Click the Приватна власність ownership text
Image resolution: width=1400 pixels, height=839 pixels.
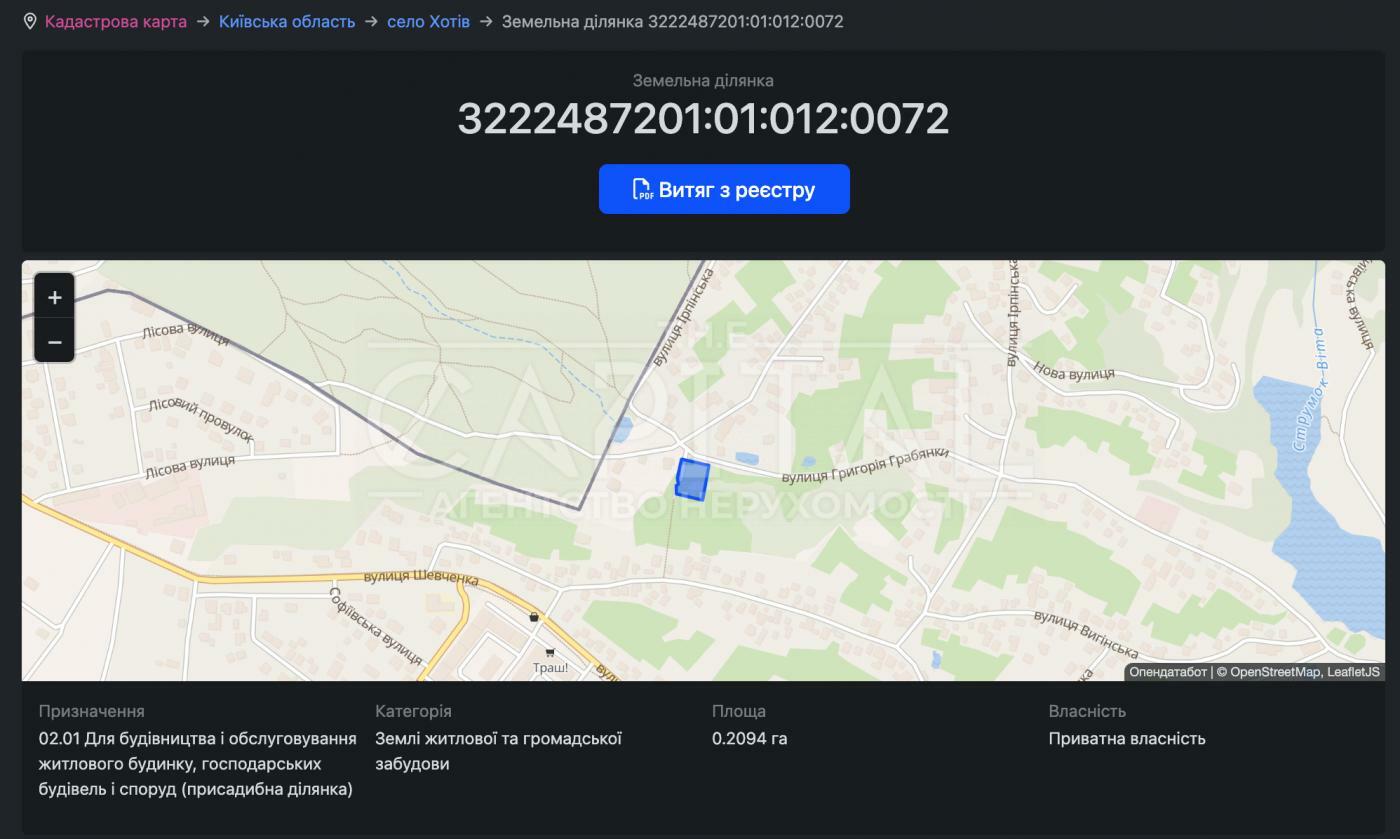coord(1127,738)
